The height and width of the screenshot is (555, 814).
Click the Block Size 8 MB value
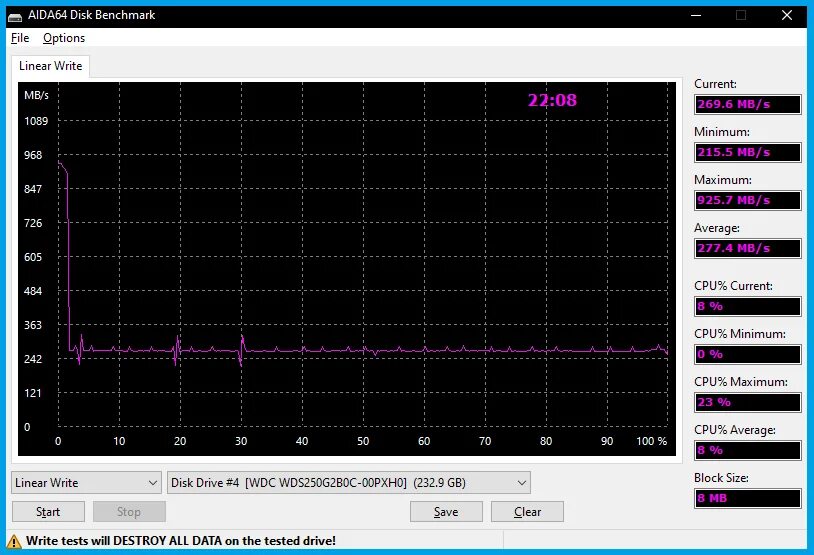tap(748, 498)
